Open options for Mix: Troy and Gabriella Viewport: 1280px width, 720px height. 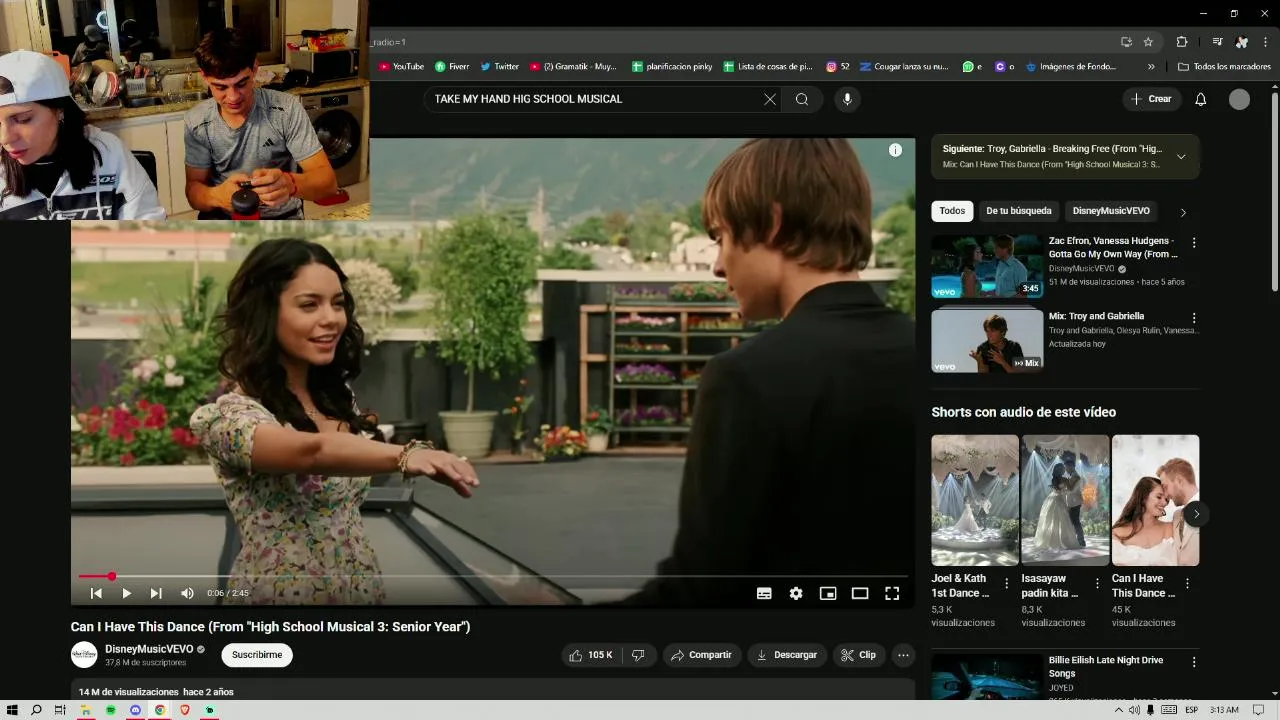coord(1193,318)
